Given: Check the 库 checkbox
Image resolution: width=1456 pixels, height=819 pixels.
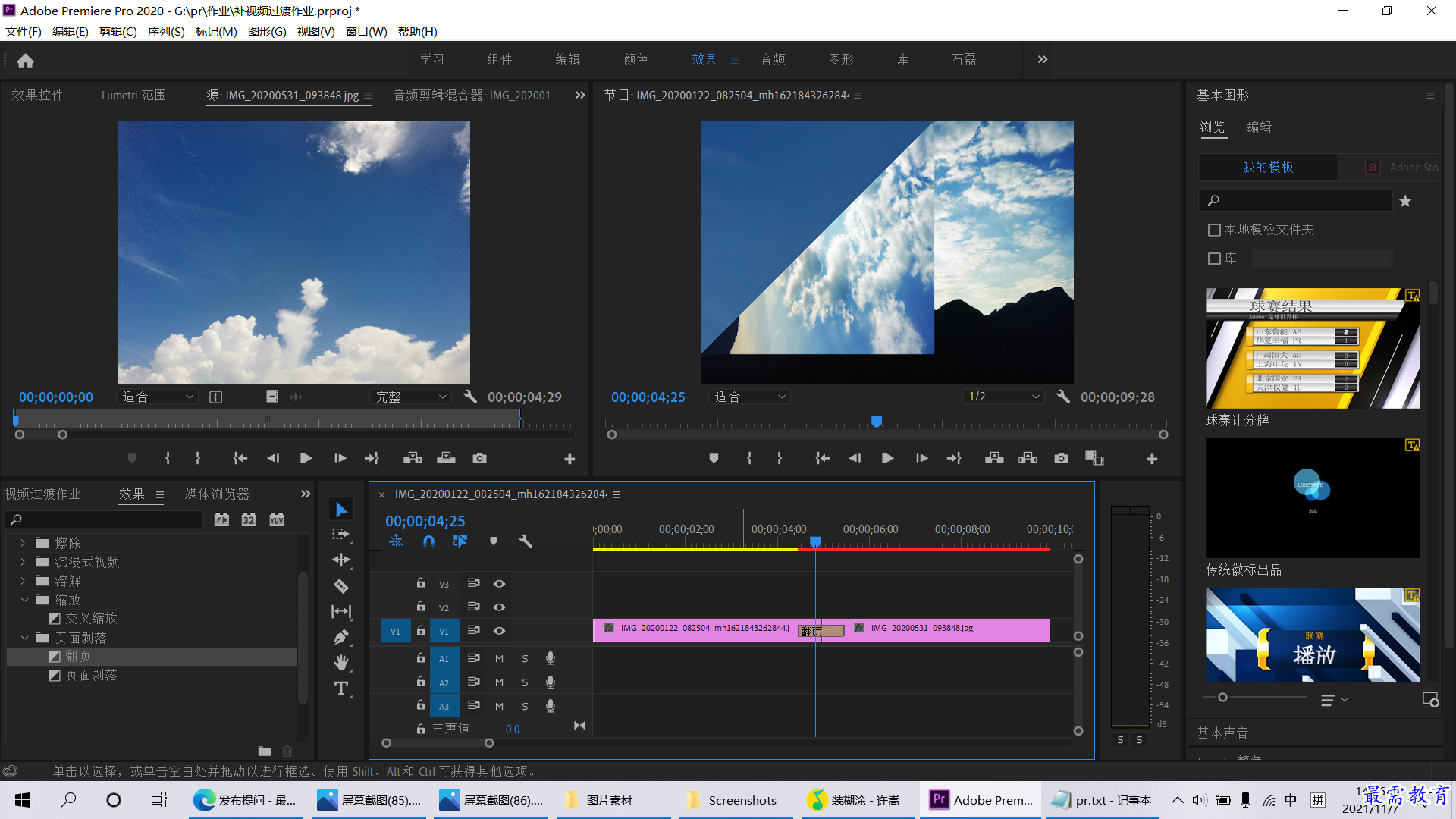Looking at the screenshot, I should (x=1214, y=259).
